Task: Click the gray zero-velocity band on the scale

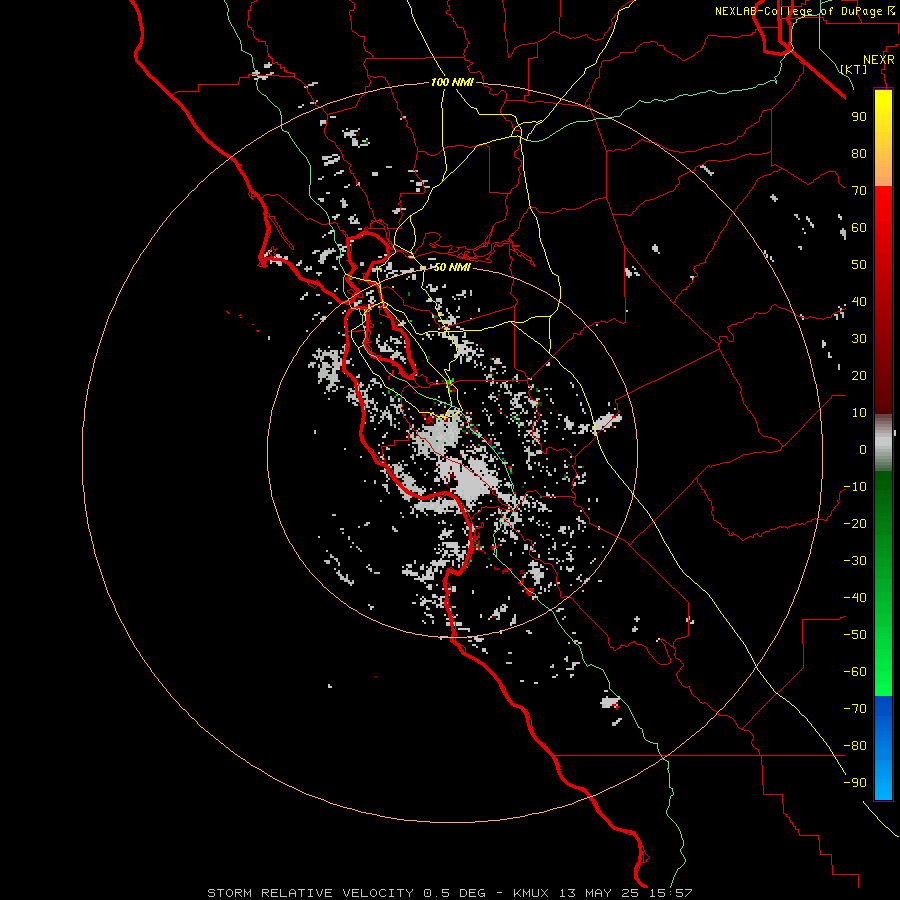Action: click(x=883, y=443)
